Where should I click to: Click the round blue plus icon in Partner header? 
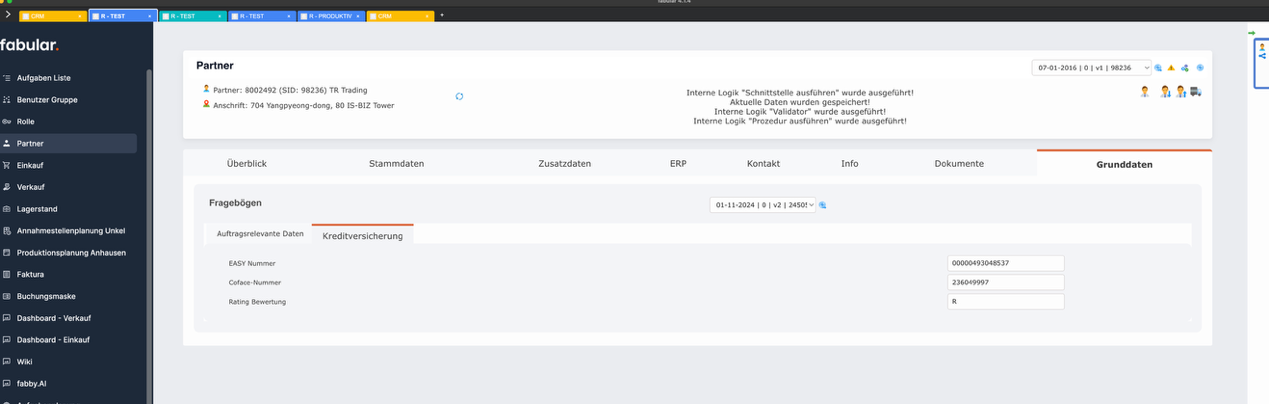pyautogui.click(x=1200, y=68)
